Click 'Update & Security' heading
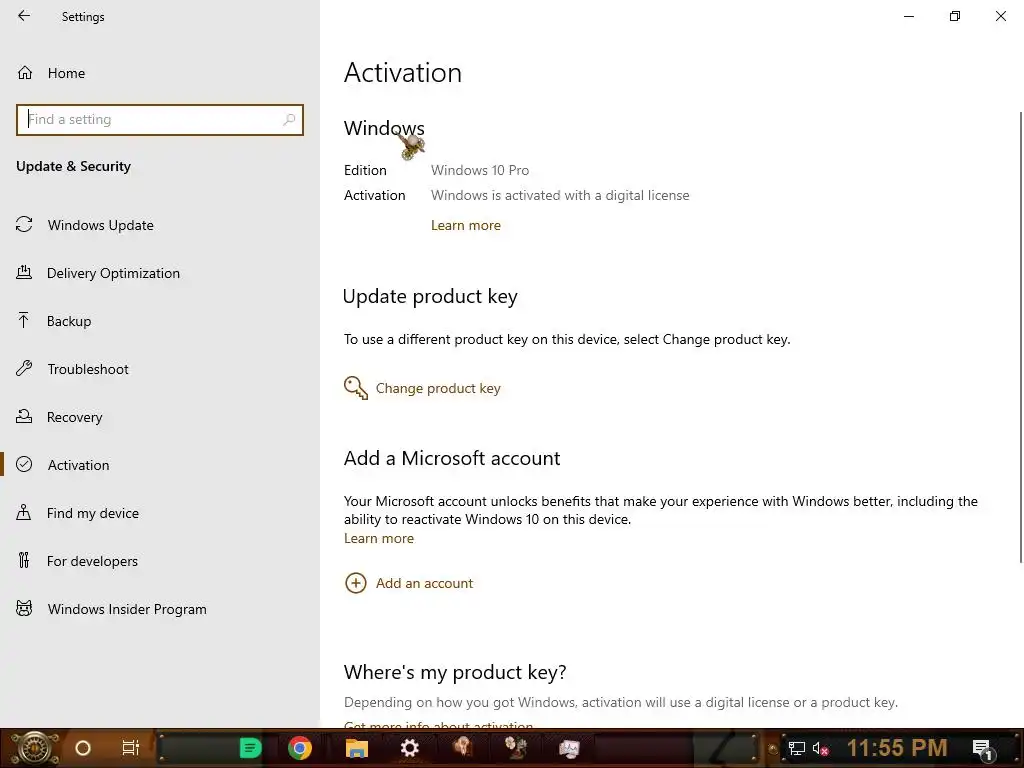Screen dimensions: 1024x768 73,167
